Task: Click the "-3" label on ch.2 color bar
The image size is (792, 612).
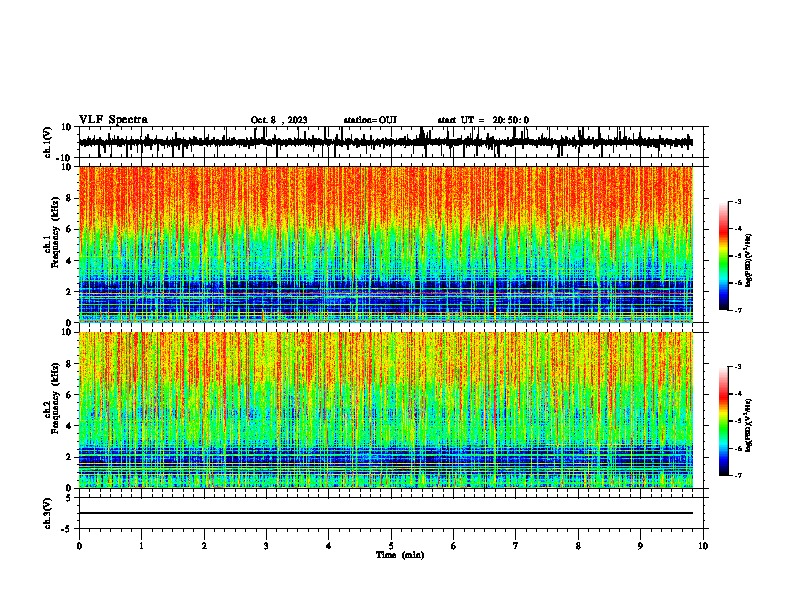Action: click(738, 367)
